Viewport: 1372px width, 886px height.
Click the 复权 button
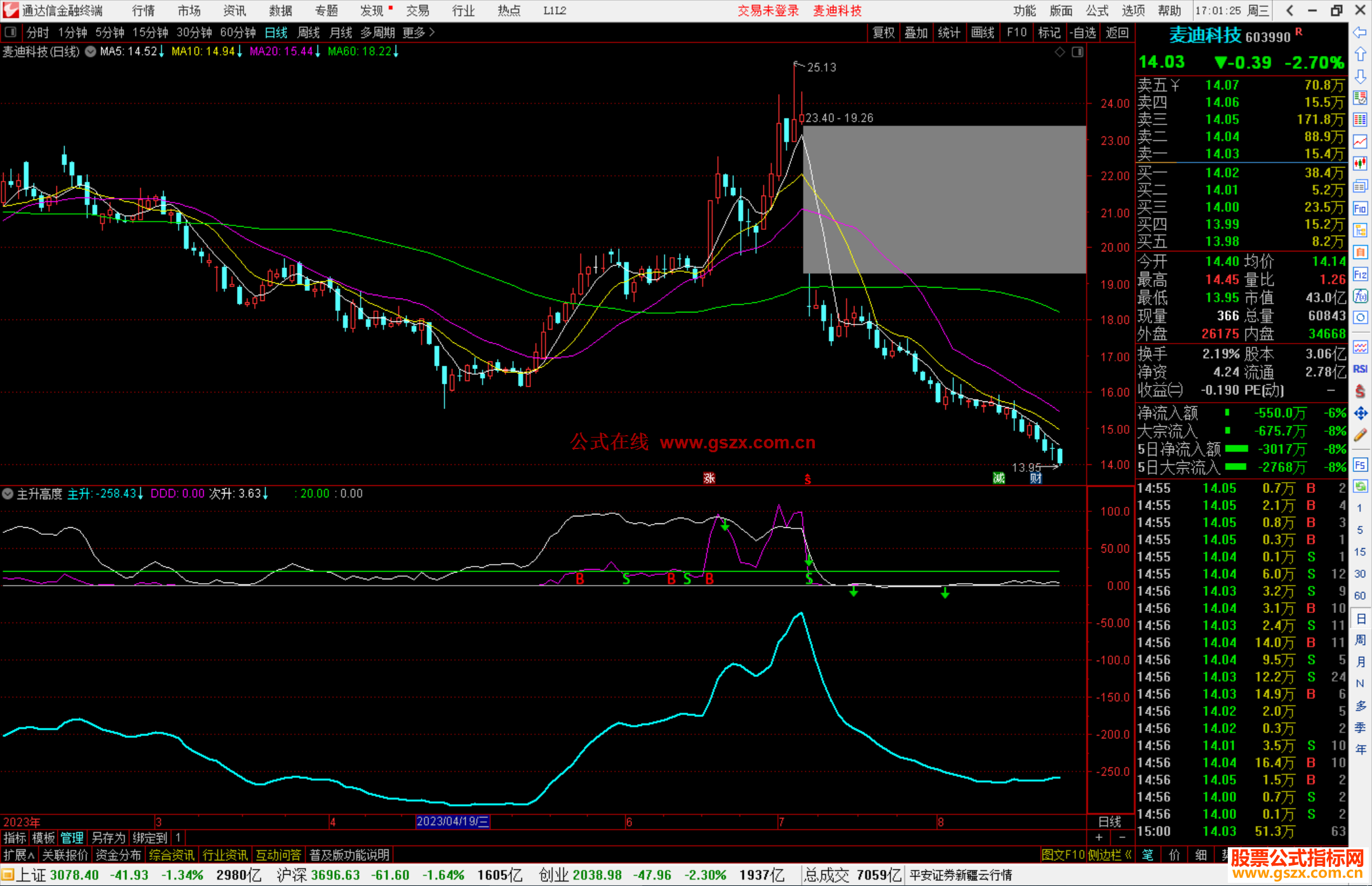click(x=883, y=32)
